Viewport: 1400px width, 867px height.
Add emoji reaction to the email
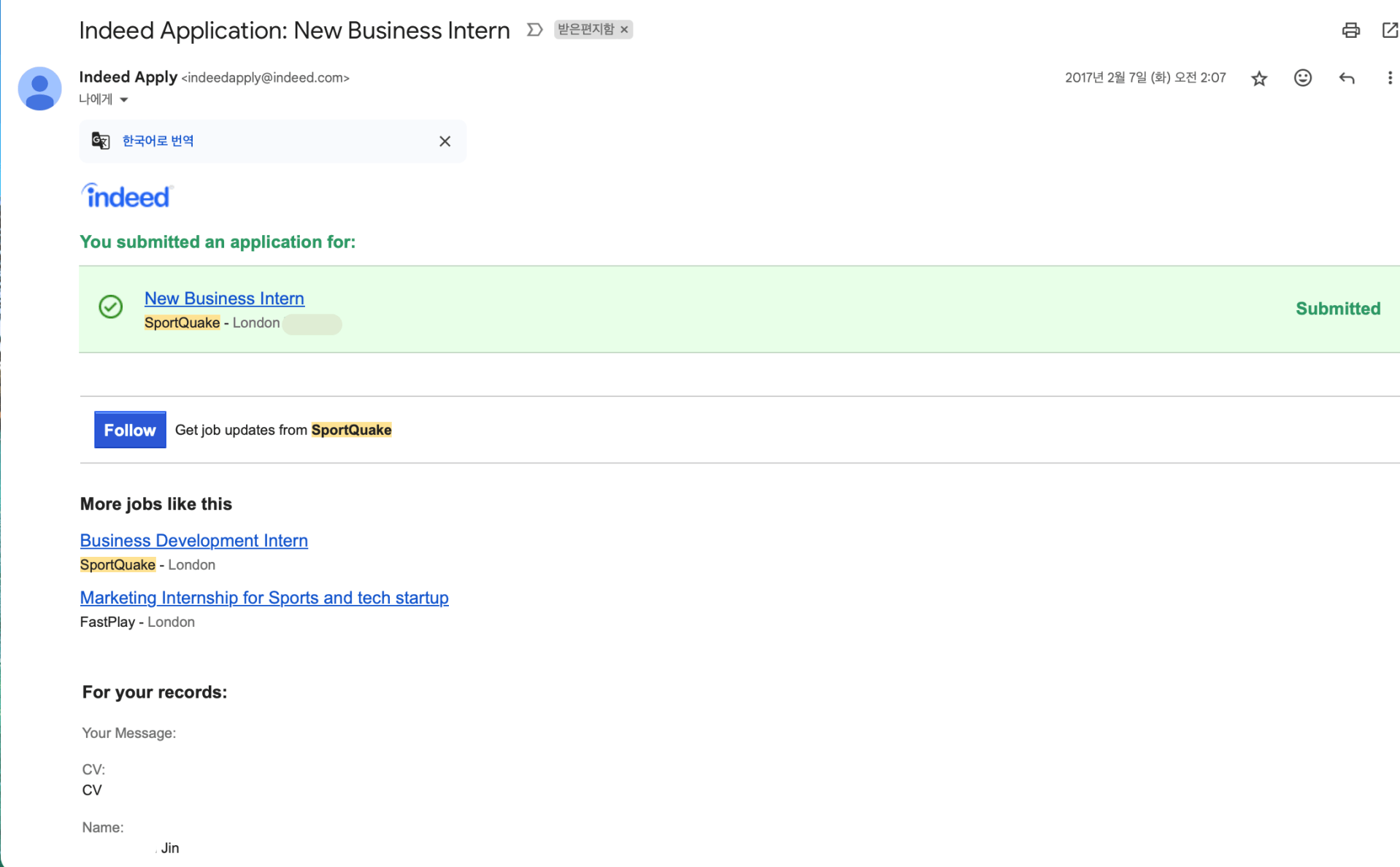pos(1302,78)
